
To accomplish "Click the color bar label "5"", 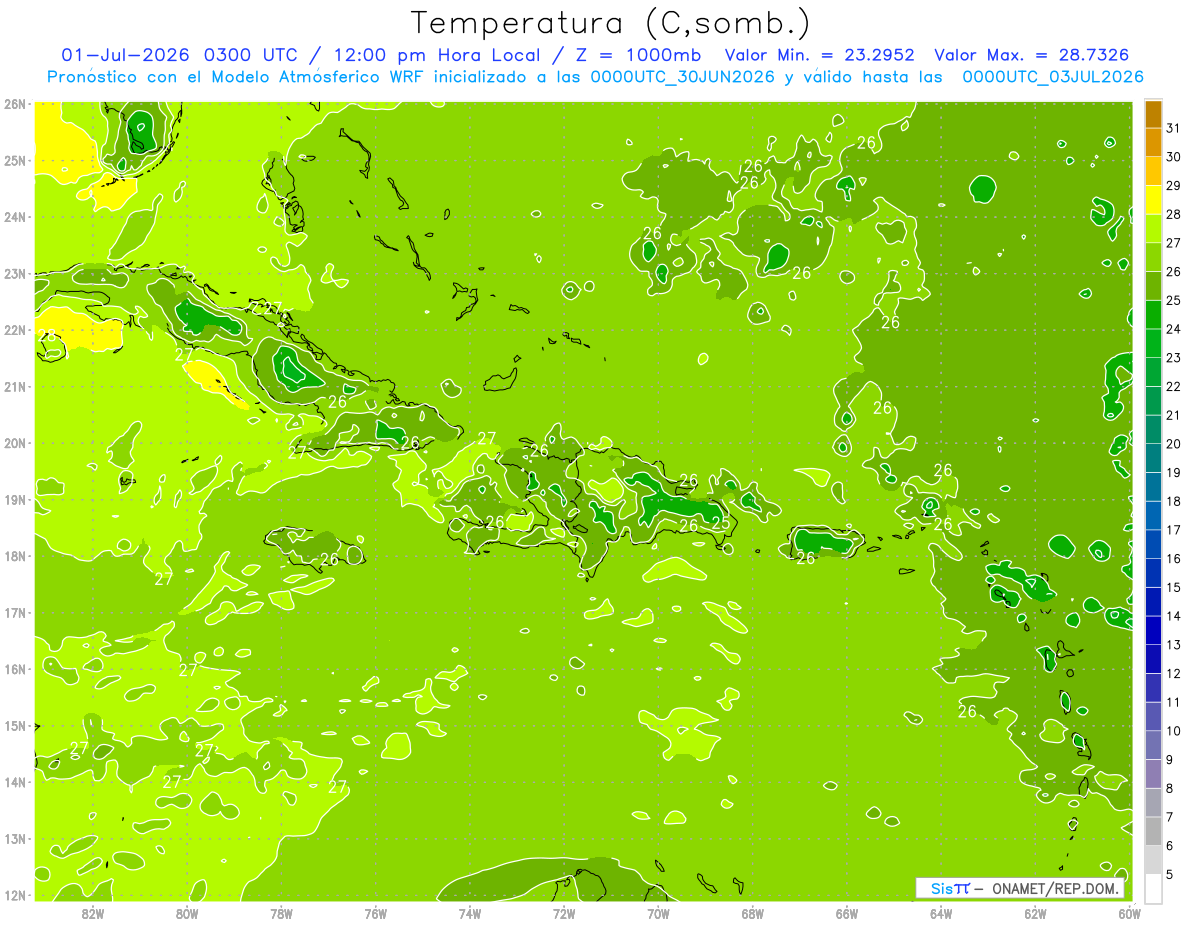I will [1170, 876].
